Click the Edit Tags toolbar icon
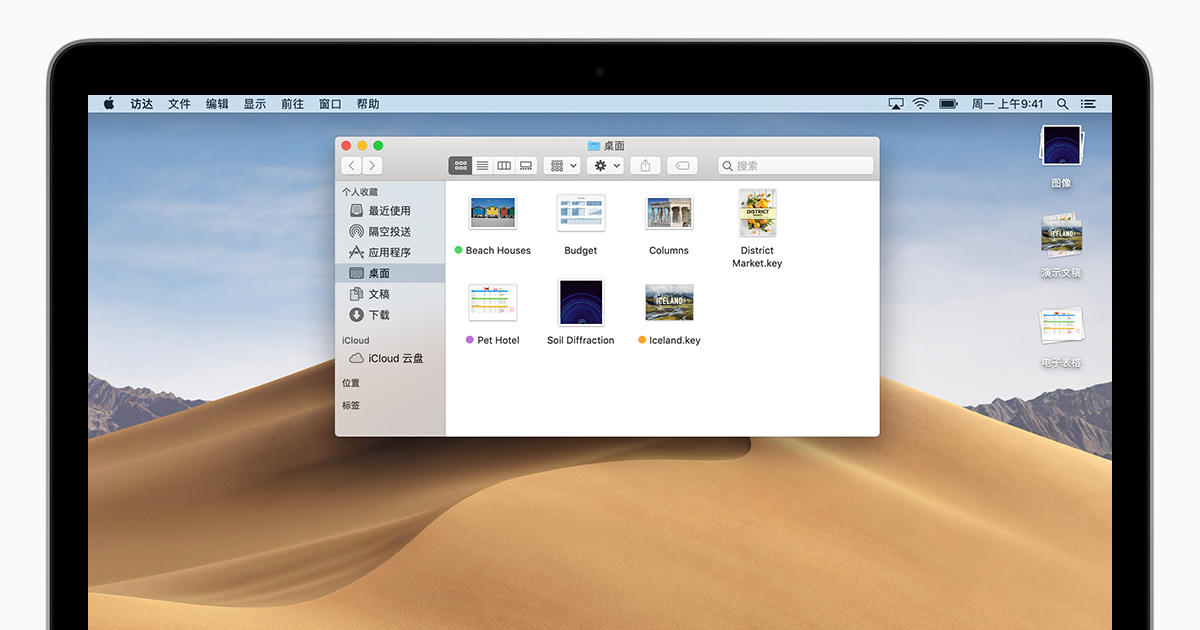1200x630 pixels. tap(682, 166)
